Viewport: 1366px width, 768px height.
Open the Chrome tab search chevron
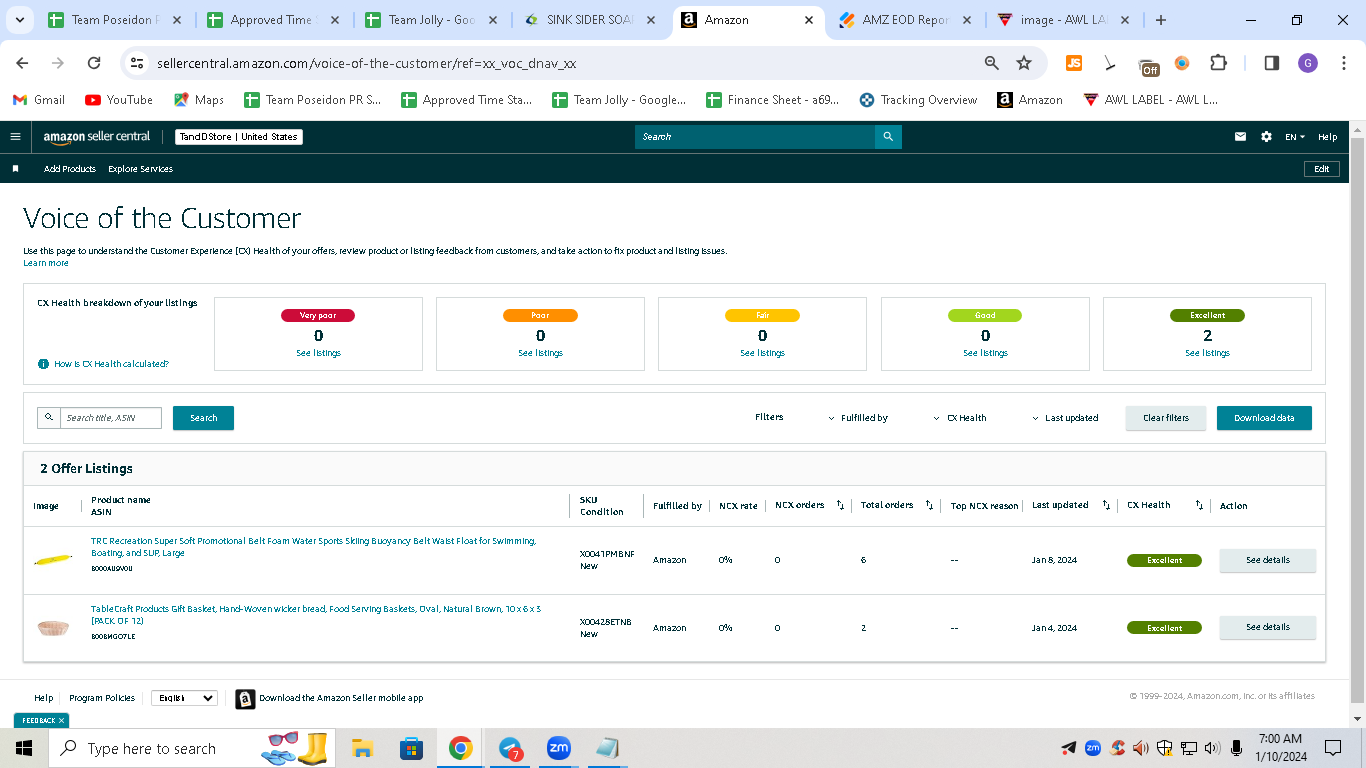(x=22, y=20)
